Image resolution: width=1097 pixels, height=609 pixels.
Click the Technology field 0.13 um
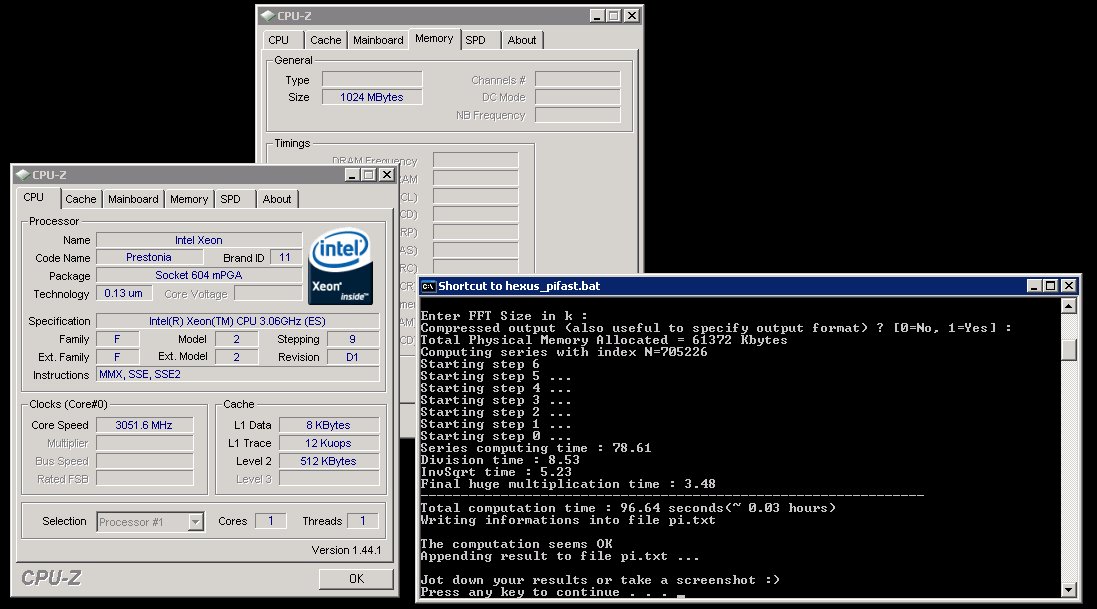point(124,294)
